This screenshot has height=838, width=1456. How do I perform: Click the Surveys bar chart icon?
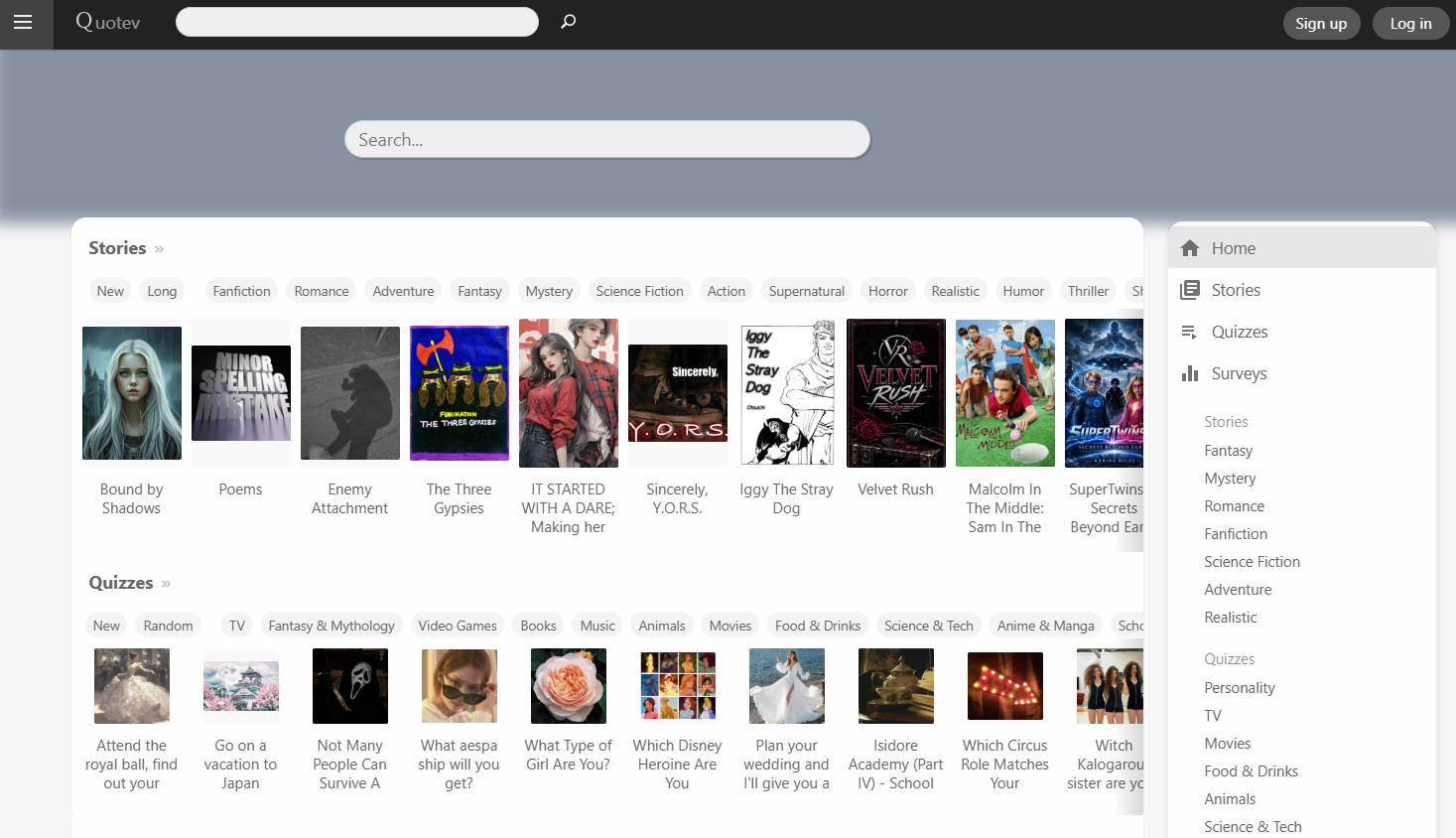point(1190,373)
